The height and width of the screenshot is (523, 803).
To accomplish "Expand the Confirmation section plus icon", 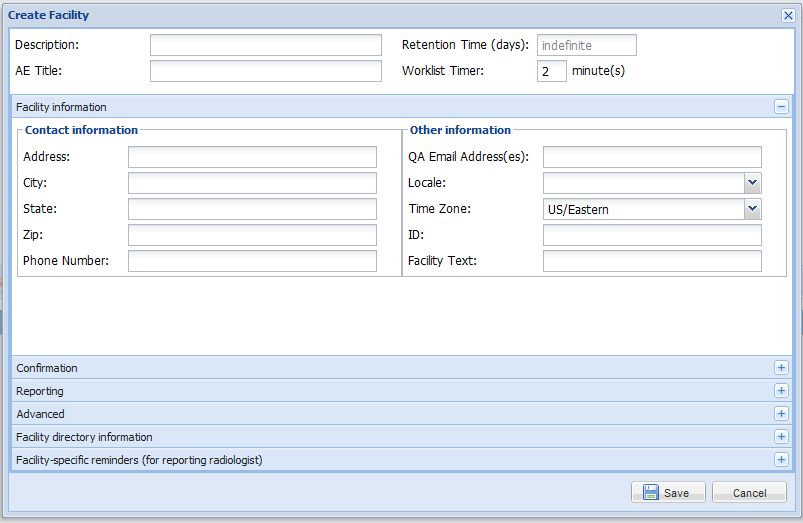I will [781, 368].
